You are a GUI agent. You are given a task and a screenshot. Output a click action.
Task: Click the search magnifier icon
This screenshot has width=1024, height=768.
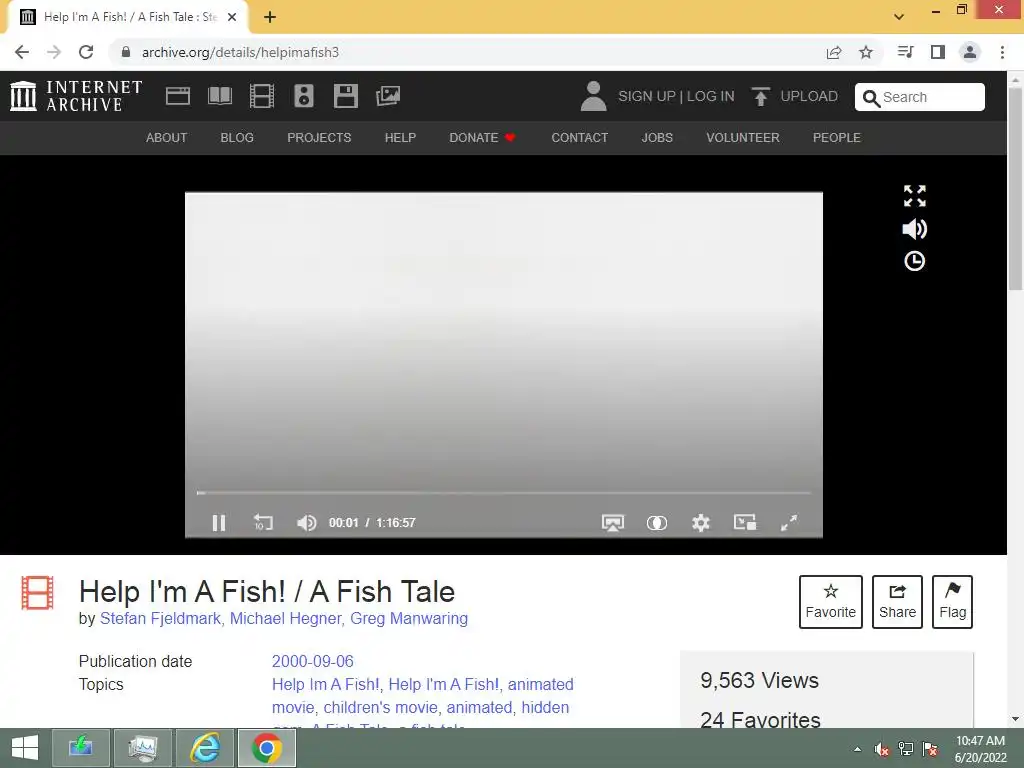(871, 98)
